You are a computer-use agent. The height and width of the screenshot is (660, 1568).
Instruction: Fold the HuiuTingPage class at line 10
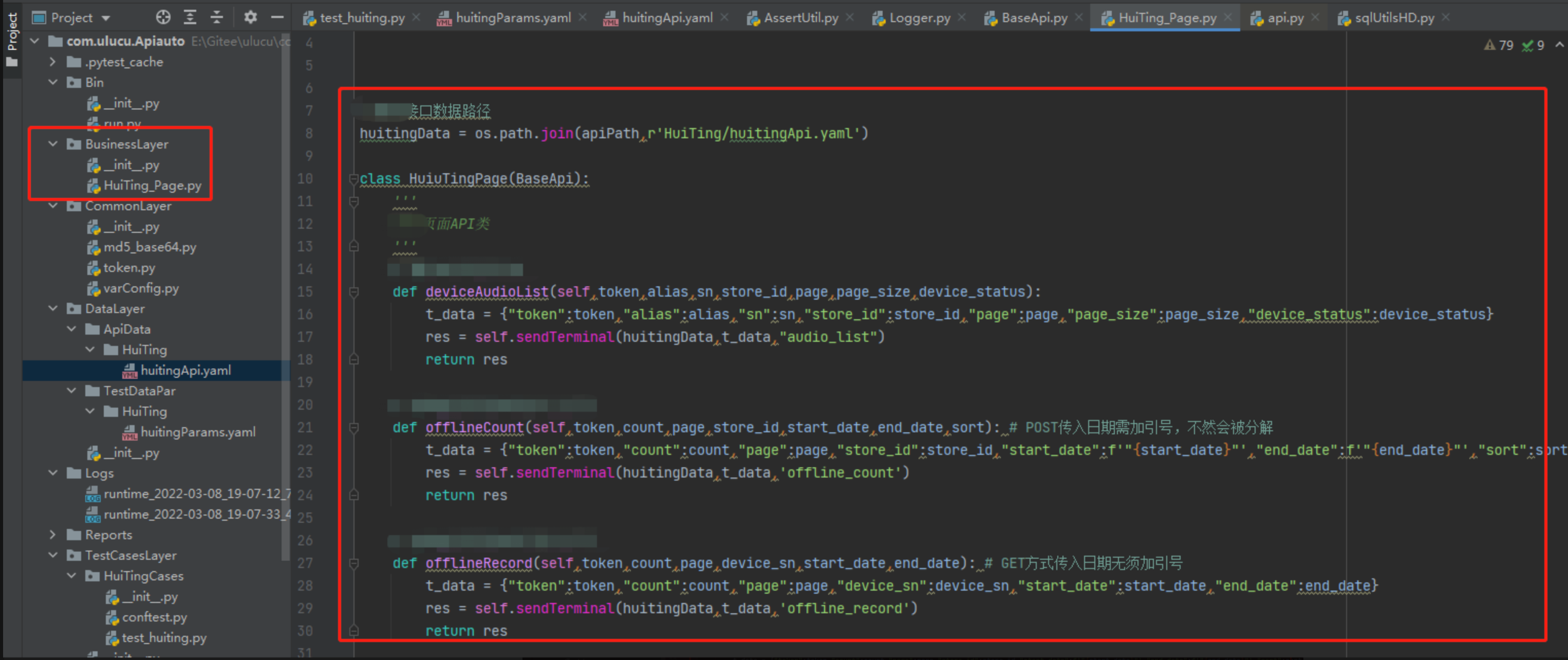(x=353, y=179)
